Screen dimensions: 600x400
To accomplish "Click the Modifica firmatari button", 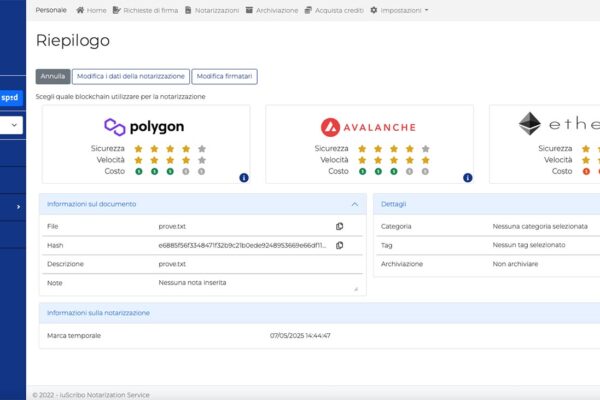I will point(224,77).
